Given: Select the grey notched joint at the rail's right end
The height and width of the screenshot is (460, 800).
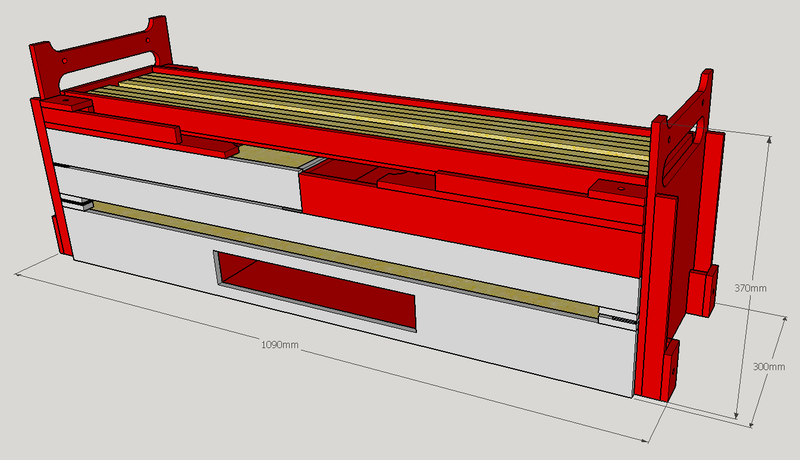Looking at the screenshot, I should coord(618,318).
